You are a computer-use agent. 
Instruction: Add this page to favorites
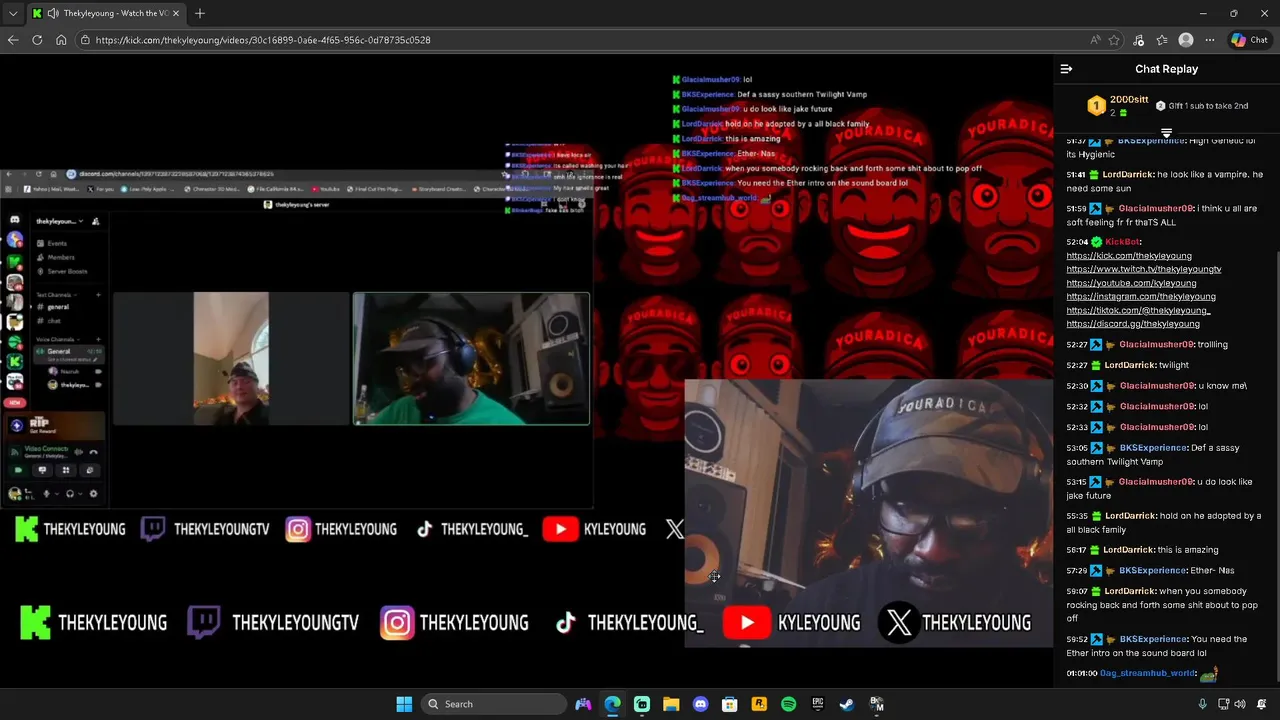pos(1114,40)
